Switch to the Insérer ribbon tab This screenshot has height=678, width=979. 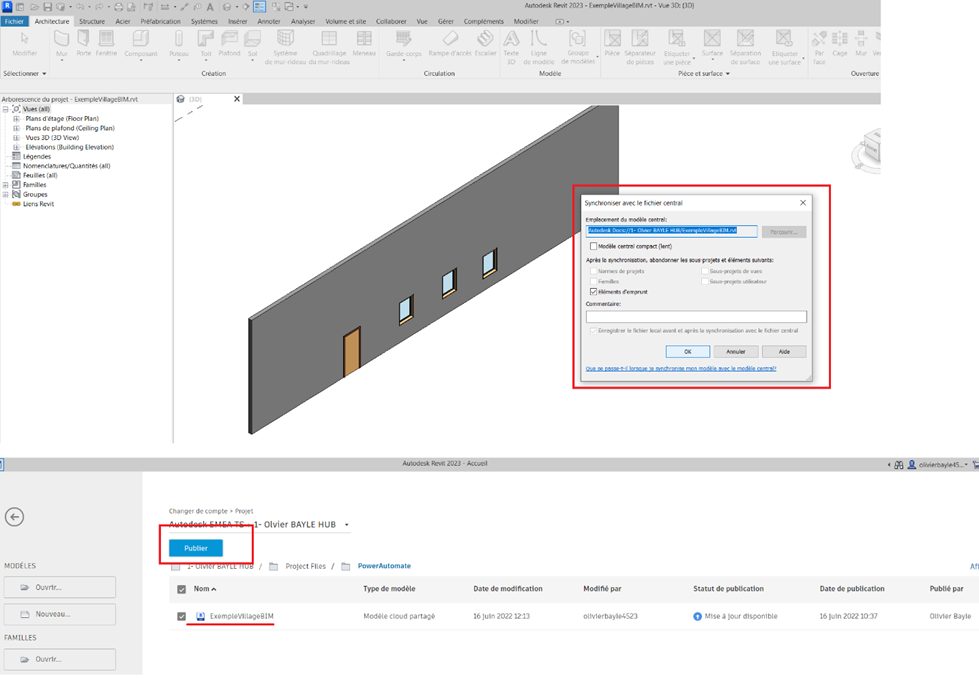[237, 21]
